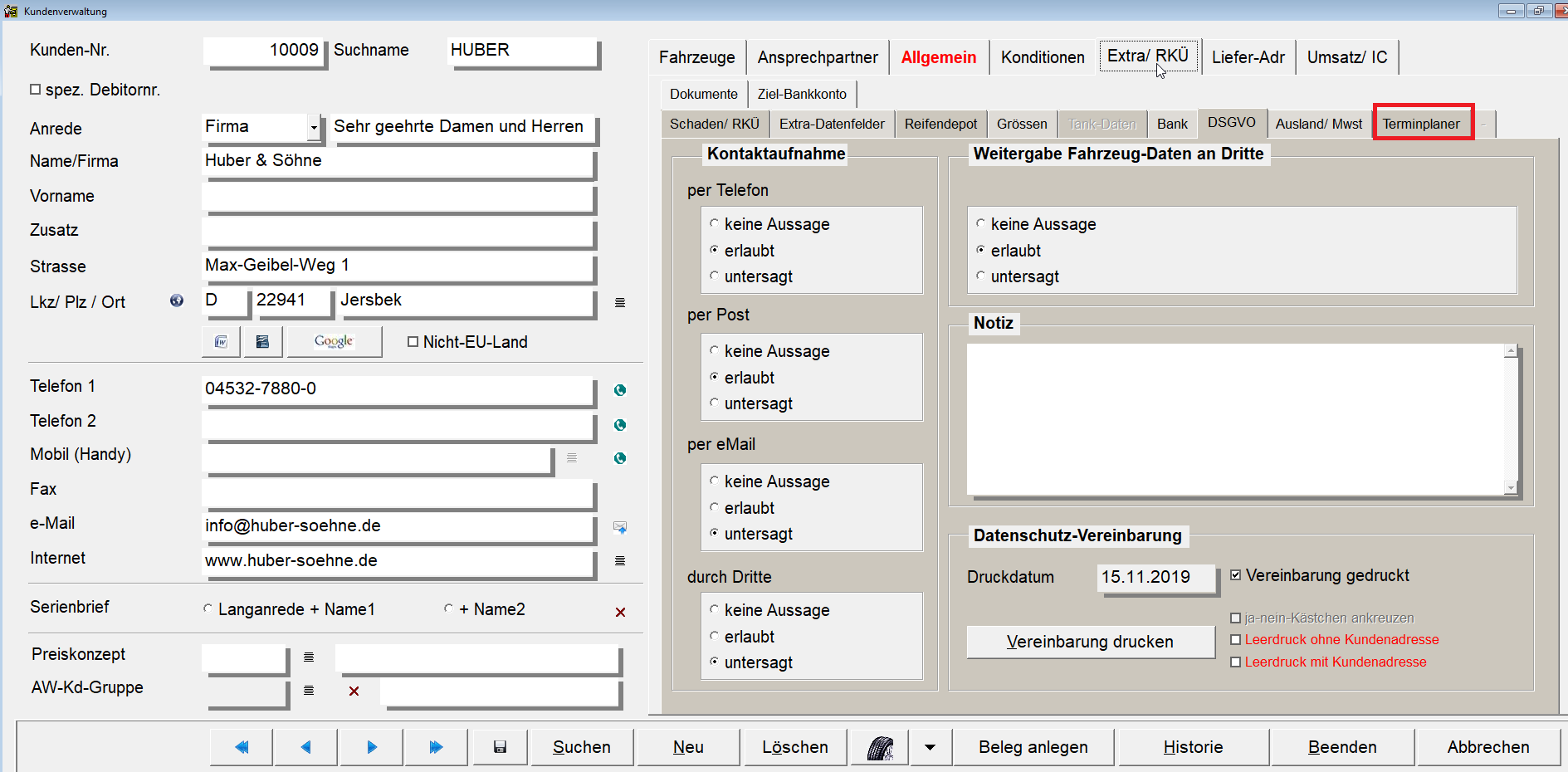The height and width of the screenshot is (772, 1568).
Task: Click the Löschen button
Action: click(x=795, y=747)
